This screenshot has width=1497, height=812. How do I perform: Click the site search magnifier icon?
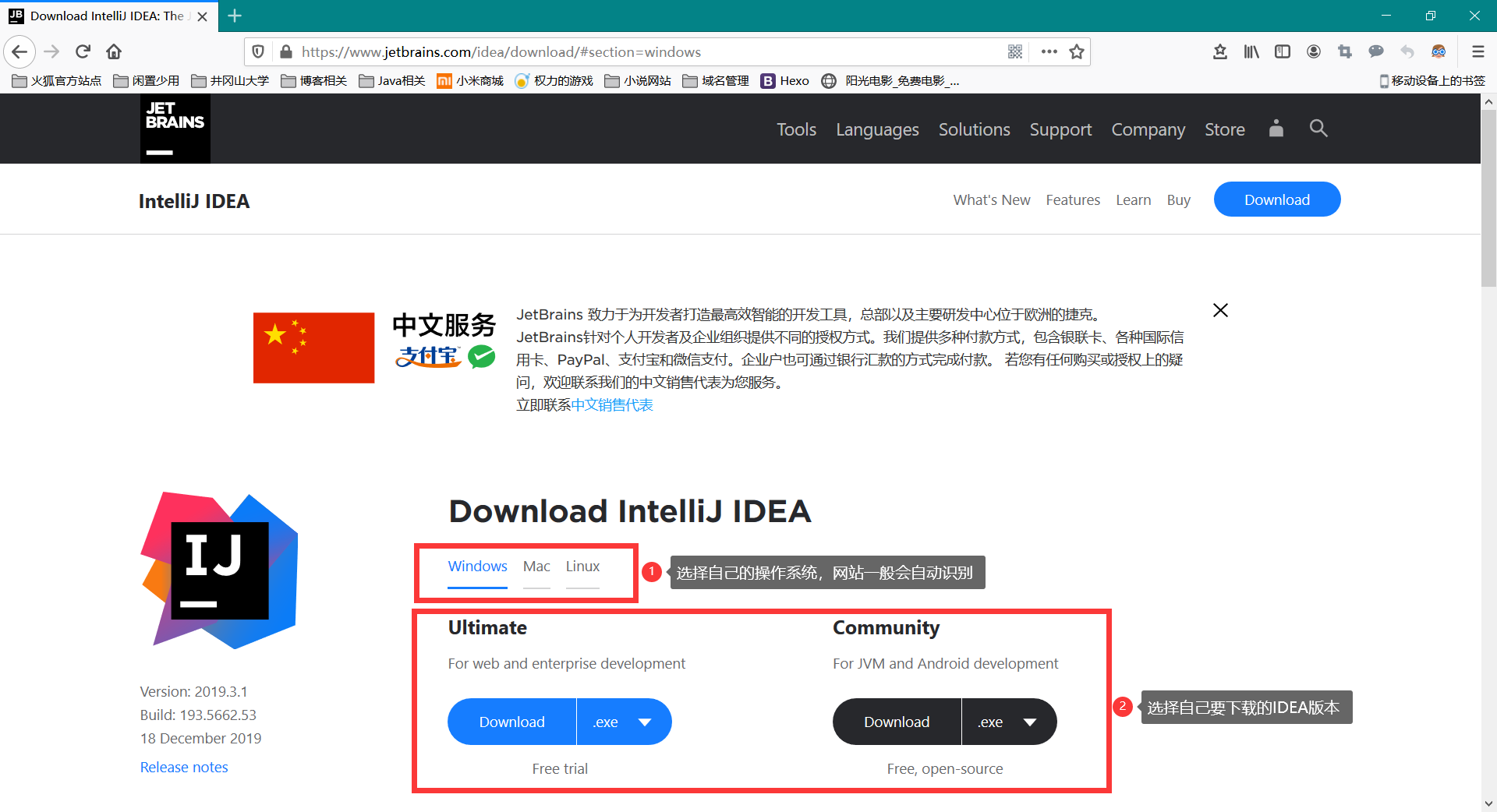[1318, 129]
